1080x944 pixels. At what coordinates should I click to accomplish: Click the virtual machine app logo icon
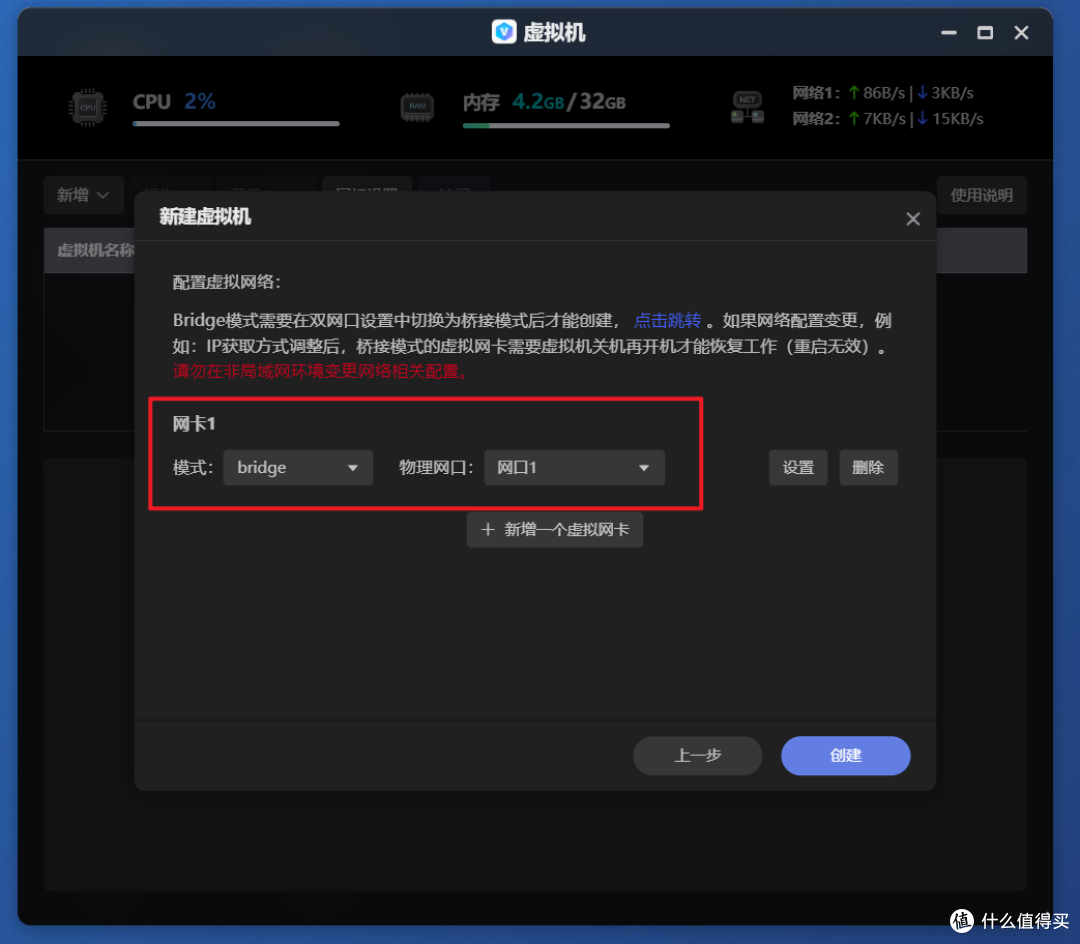(503, 32)
